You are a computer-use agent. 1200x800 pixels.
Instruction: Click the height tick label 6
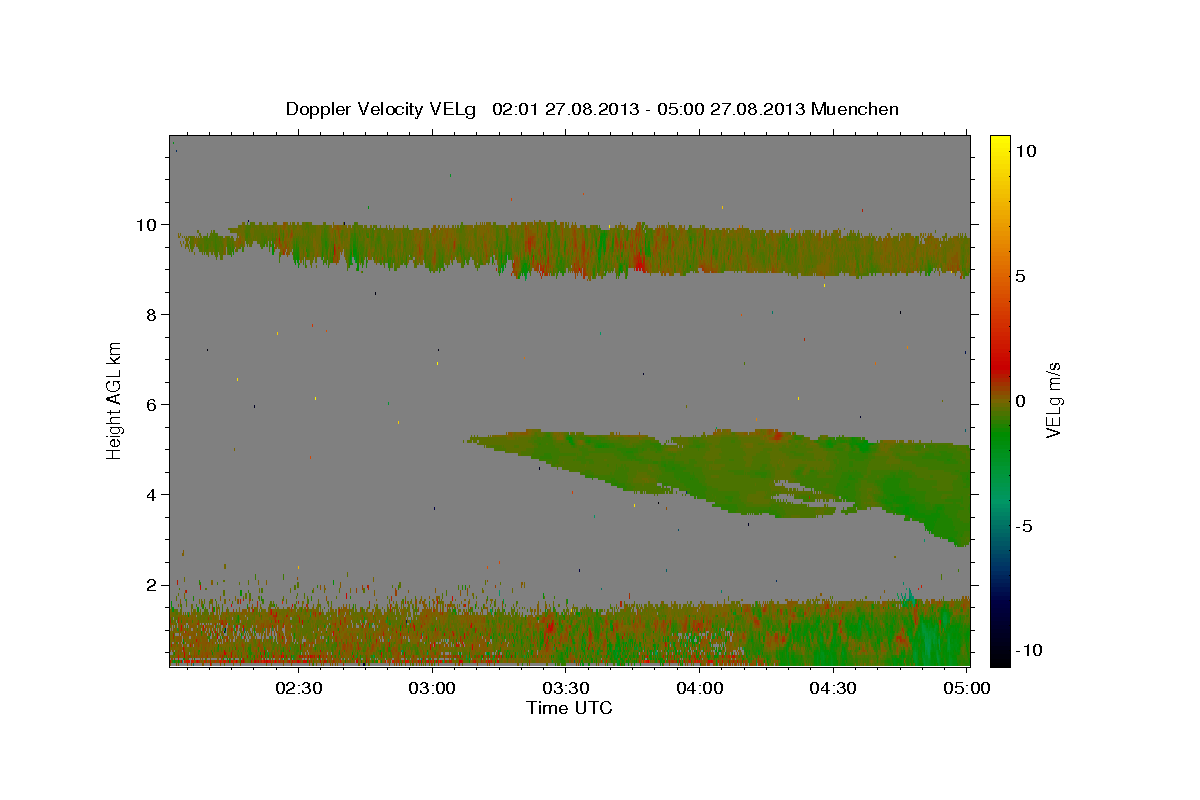click(x=153, y=405)
